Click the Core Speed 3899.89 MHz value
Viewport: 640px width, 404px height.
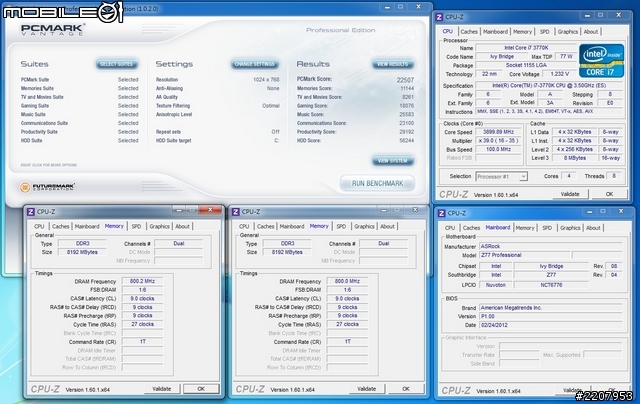[498, 132]
